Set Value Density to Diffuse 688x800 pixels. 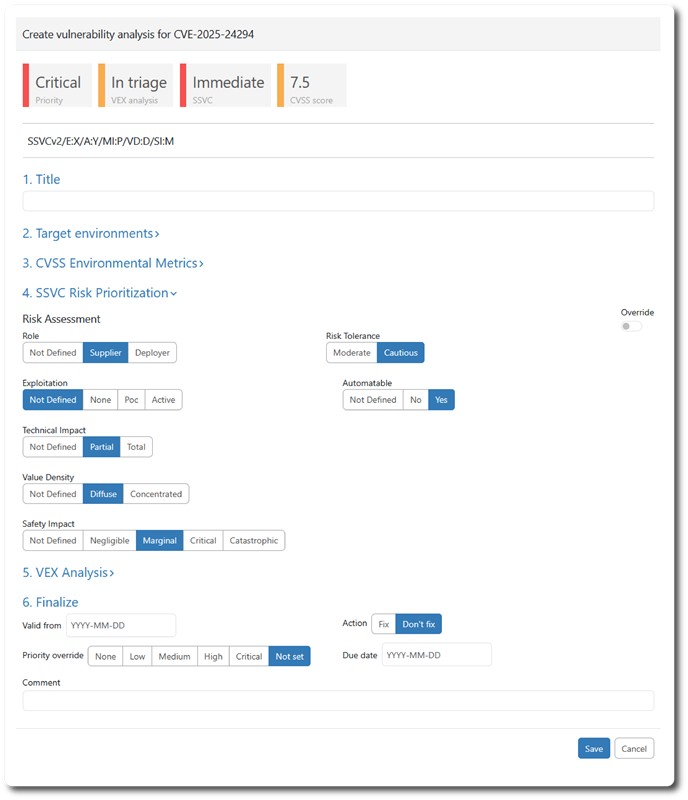[103, 493]
